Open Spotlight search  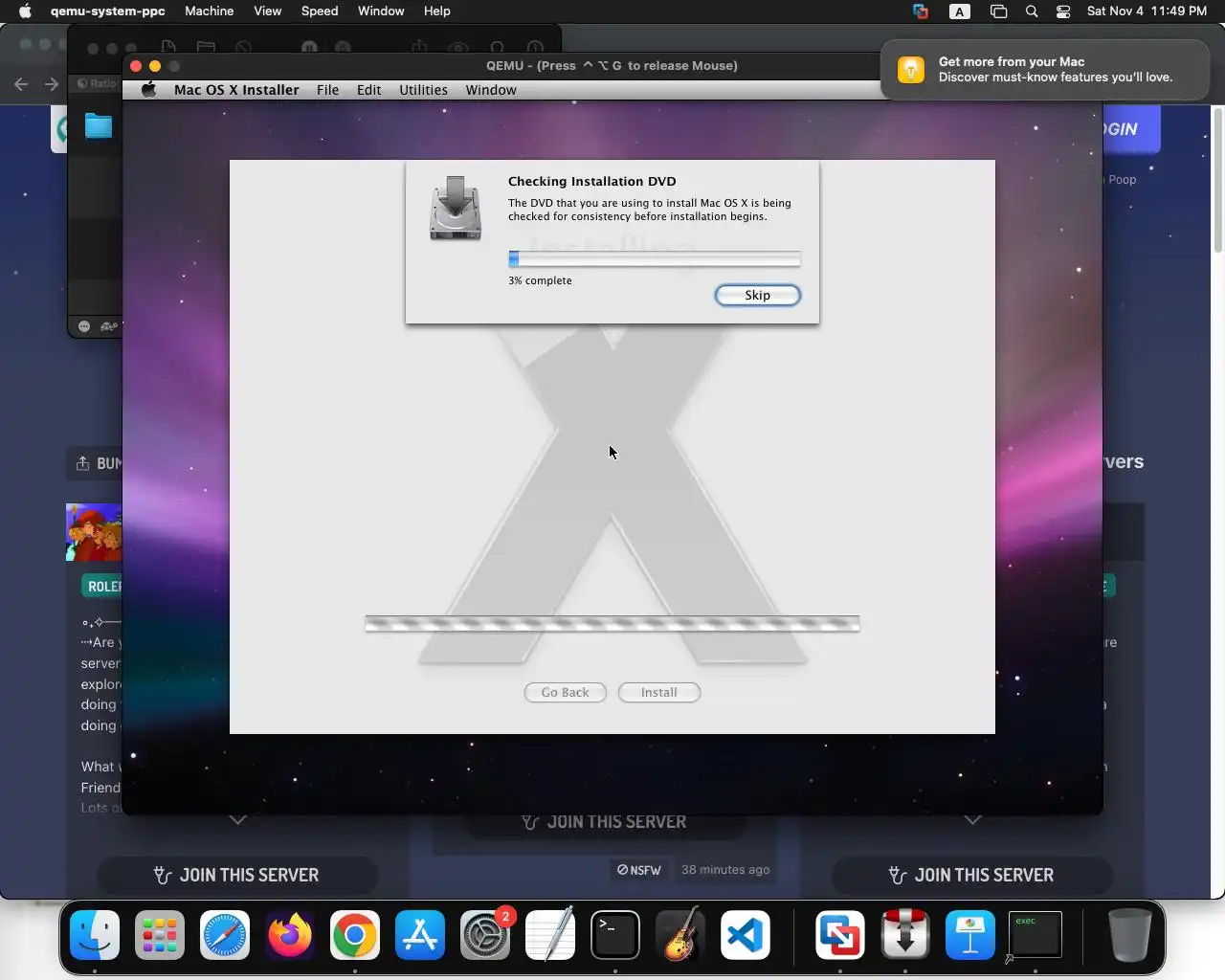pos(1032,11)
